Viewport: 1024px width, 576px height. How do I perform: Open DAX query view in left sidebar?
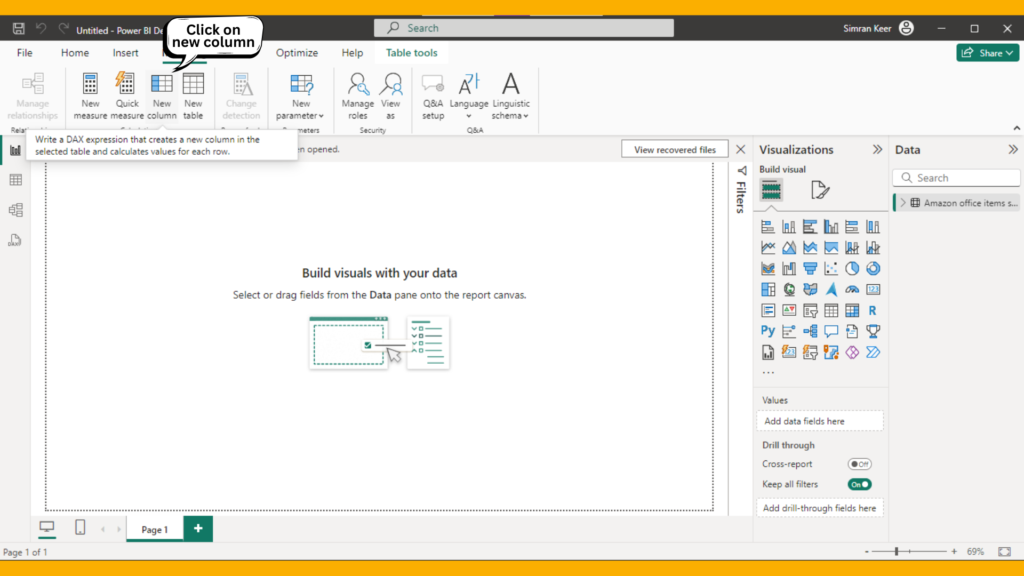pyautogui.click(x=16, y=240)
